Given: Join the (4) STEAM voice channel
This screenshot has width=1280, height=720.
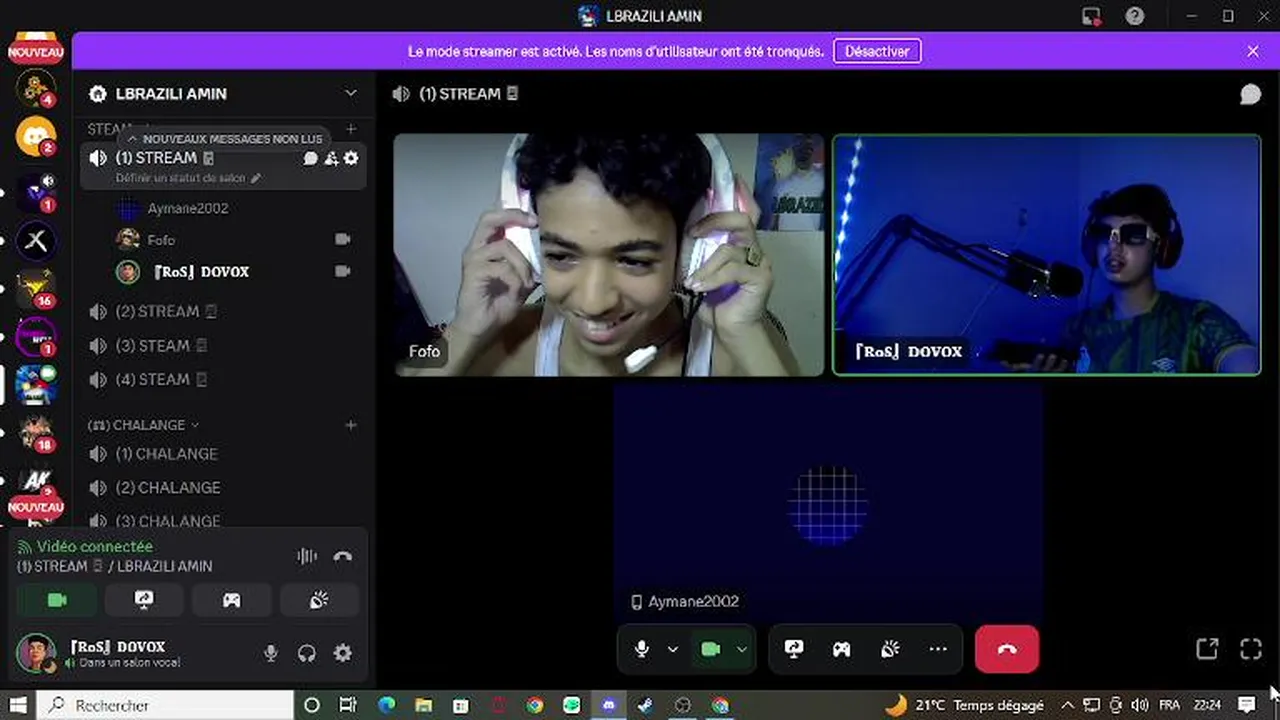Looking at the screenshot, I should click(224, 379).
